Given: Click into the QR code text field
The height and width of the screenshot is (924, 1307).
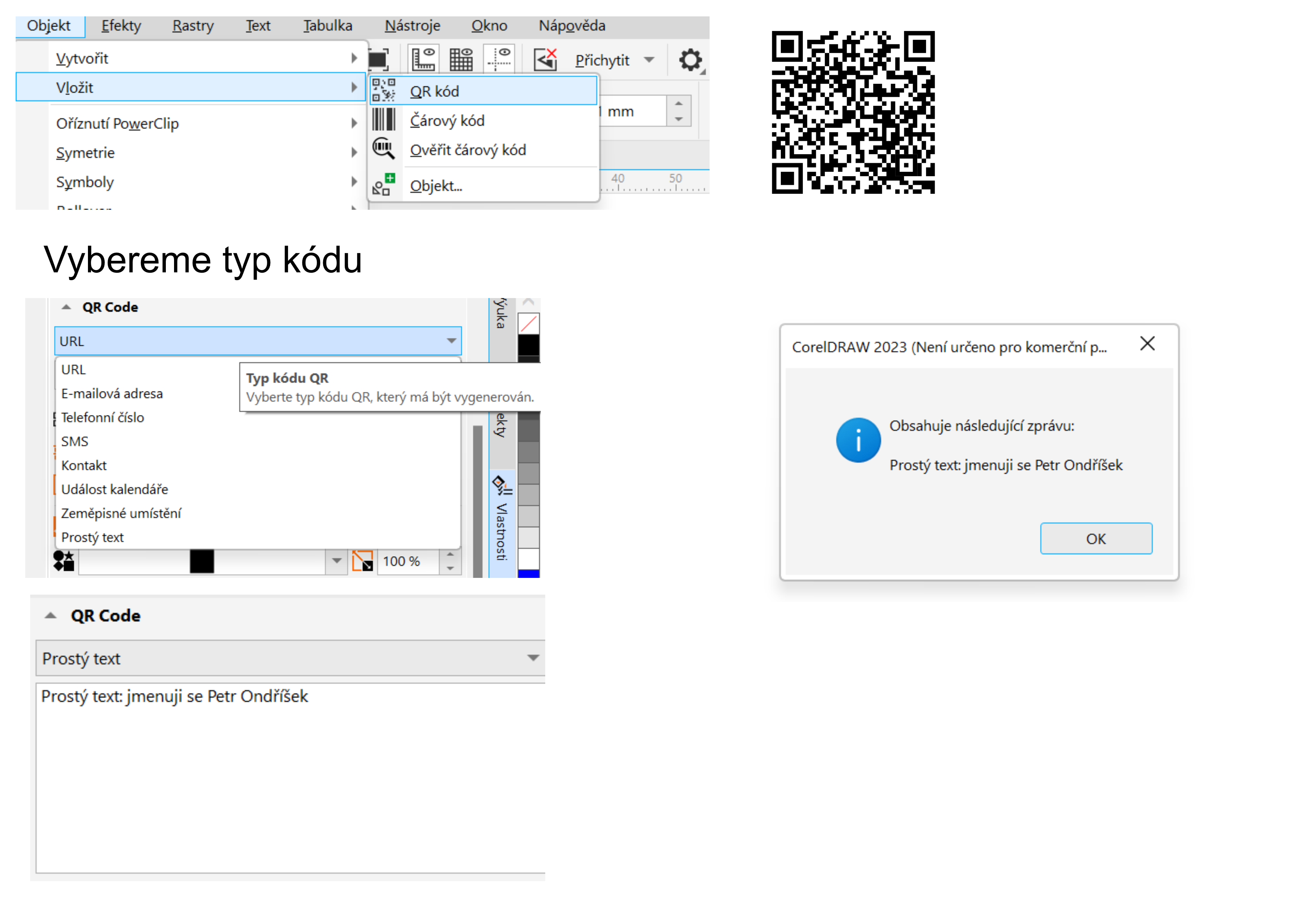Looking at the screenshot, I should 290,779.
